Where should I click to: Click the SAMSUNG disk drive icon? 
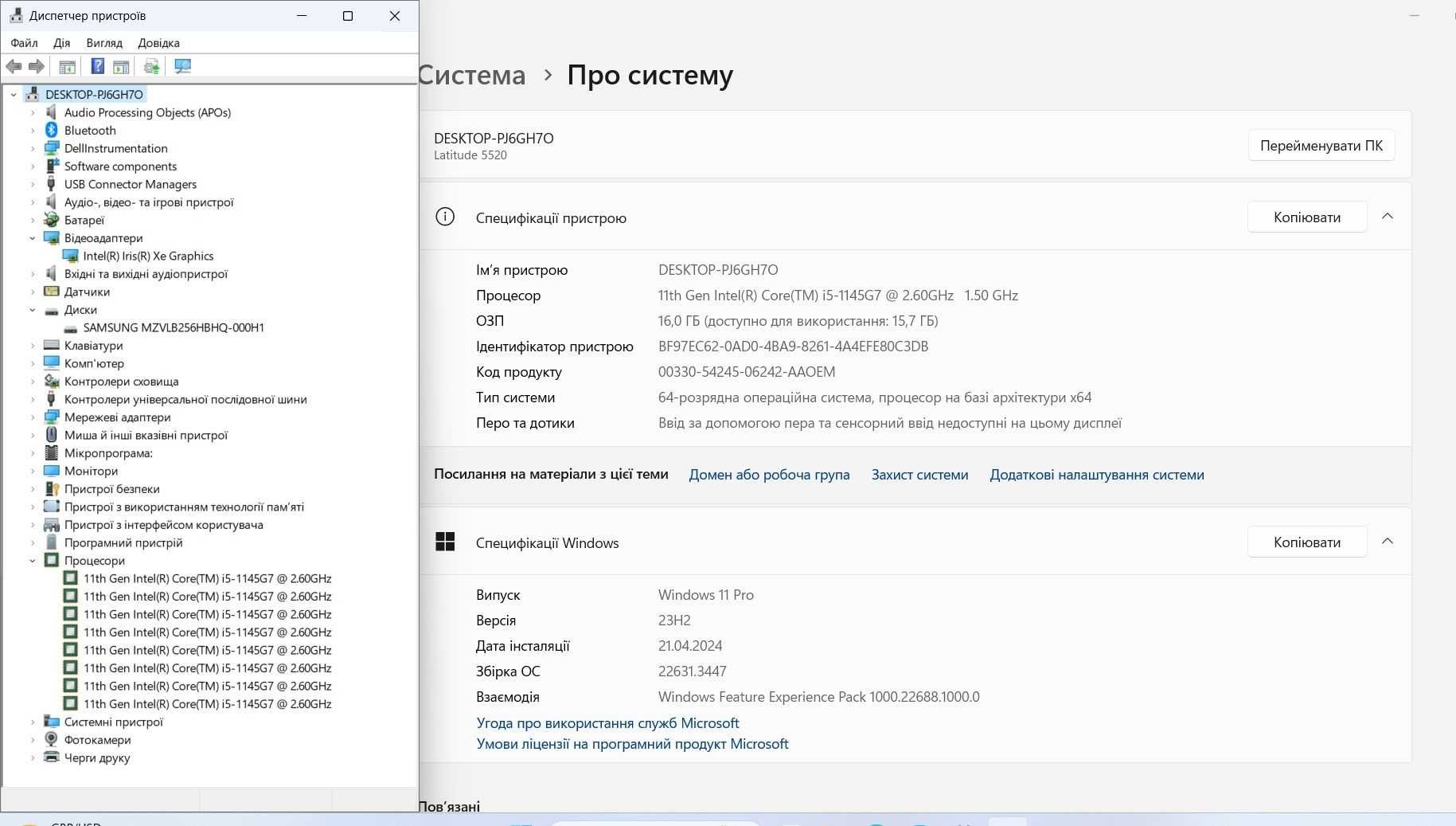click(71, 327)
